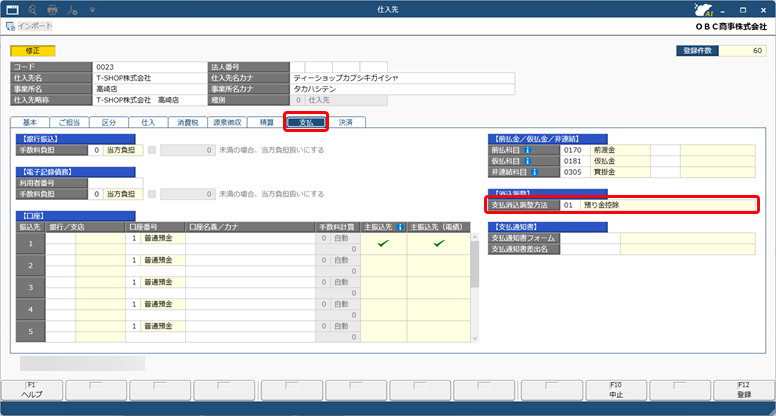Click the 非連結科目 code 0305 field

tap(575, 172)
